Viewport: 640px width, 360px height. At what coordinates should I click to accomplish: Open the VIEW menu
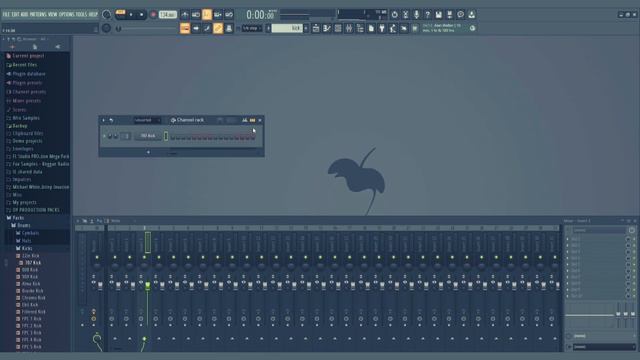(53, 14)
